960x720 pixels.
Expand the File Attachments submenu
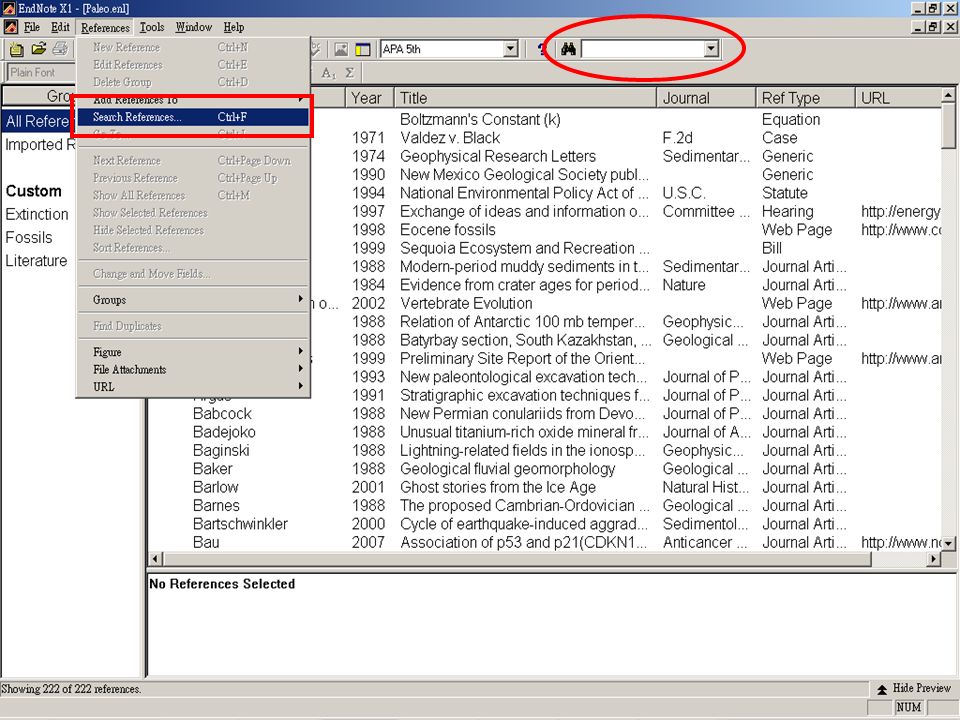193,369
